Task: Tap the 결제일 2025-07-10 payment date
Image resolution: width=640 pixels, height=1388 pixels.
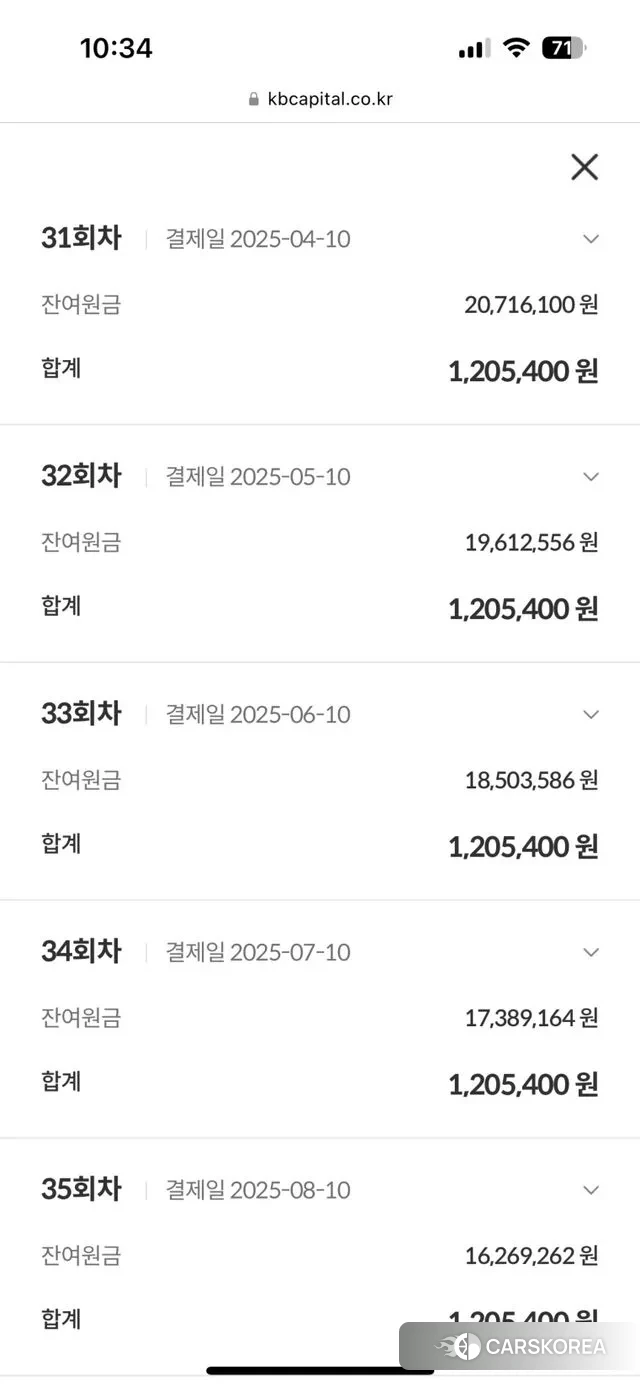Action: tap(258, 952)
